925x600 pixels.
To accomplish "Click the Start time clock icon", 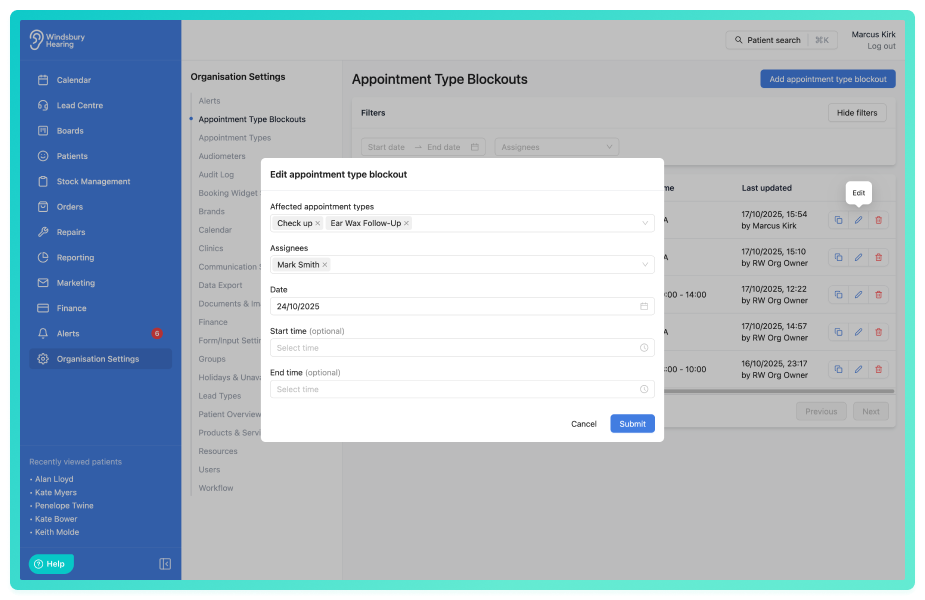I will [644, 348].
